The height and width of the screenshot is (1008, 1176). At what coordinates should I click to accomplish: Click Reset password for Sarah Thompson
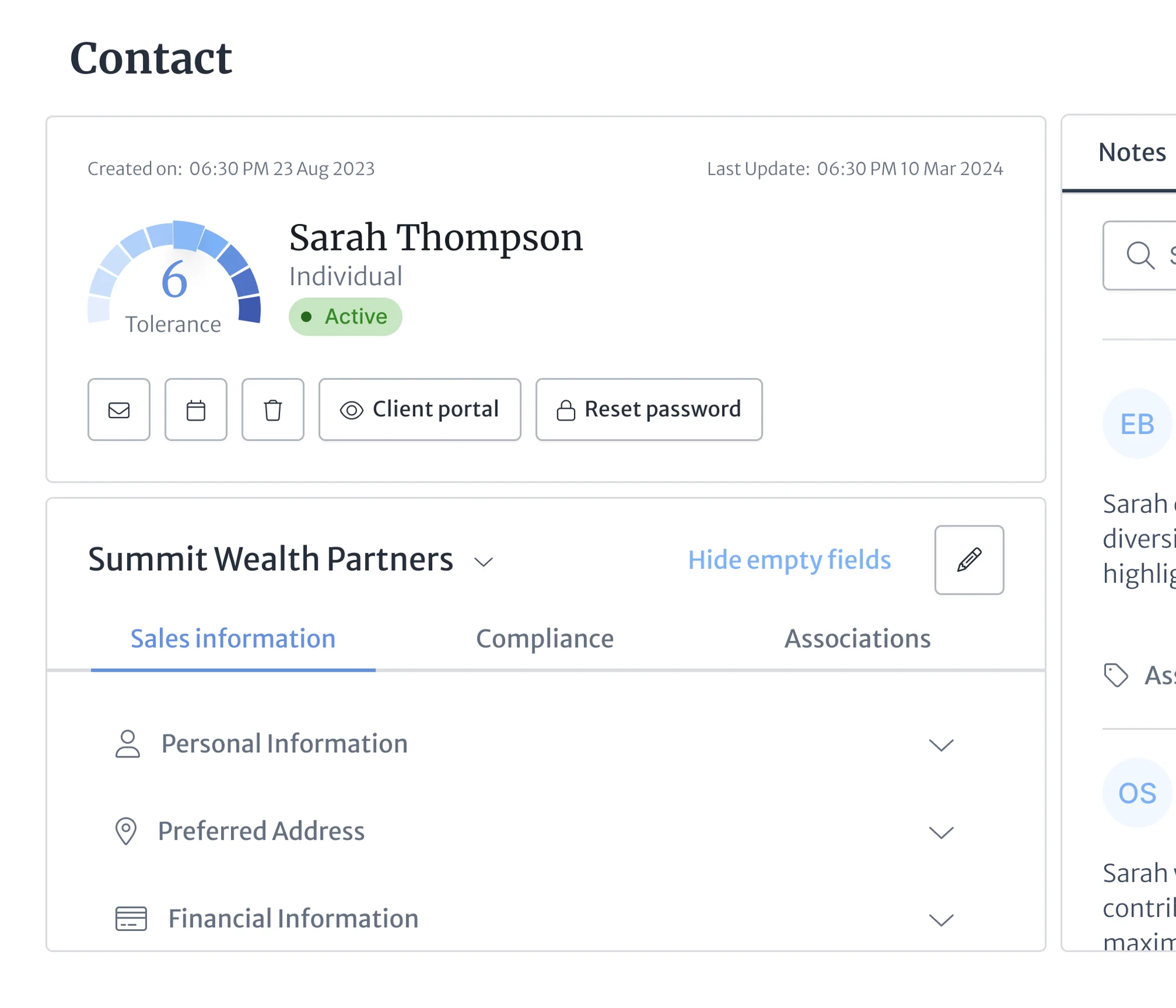click(x=648, y=409)
